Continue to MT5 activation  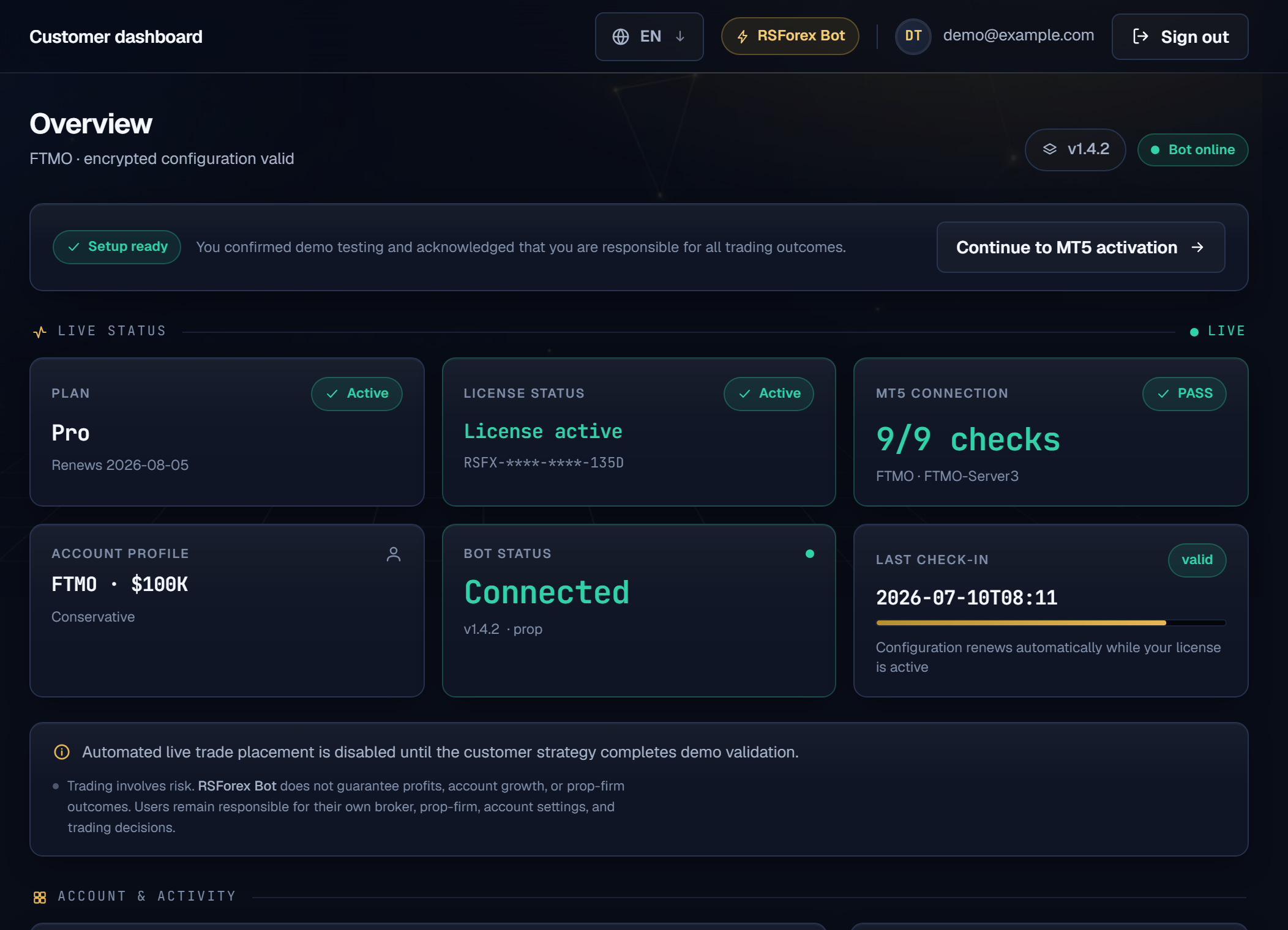tap(1080, 247)
